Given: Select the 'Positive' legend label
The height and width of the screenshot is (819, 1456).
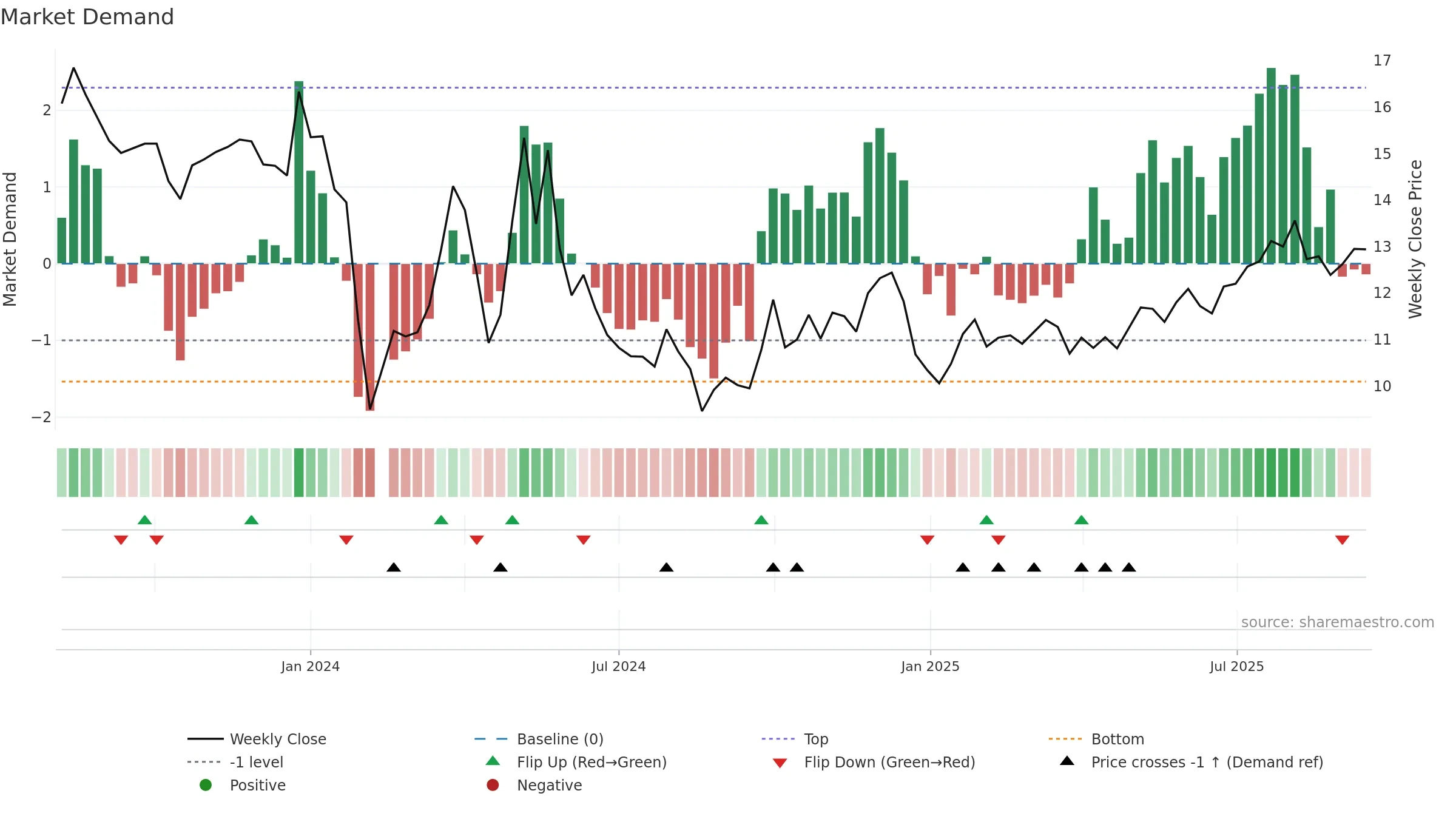Looking at the screenshot, I should point(257,785).
